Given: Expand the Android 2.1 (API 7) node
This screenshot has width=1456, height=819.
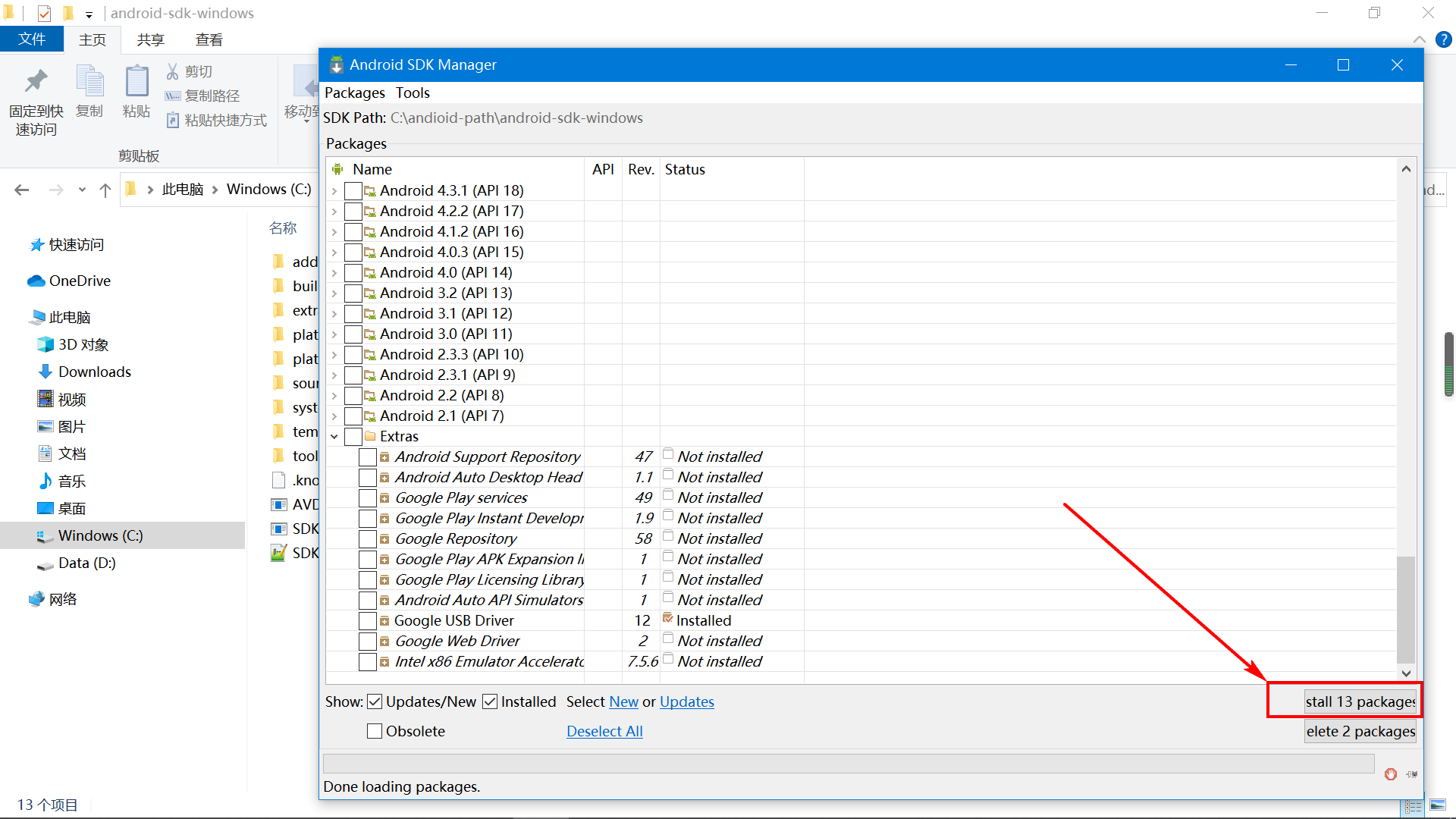Looking at the screenshot, I should pyautogui.click(x=334, y=416).
